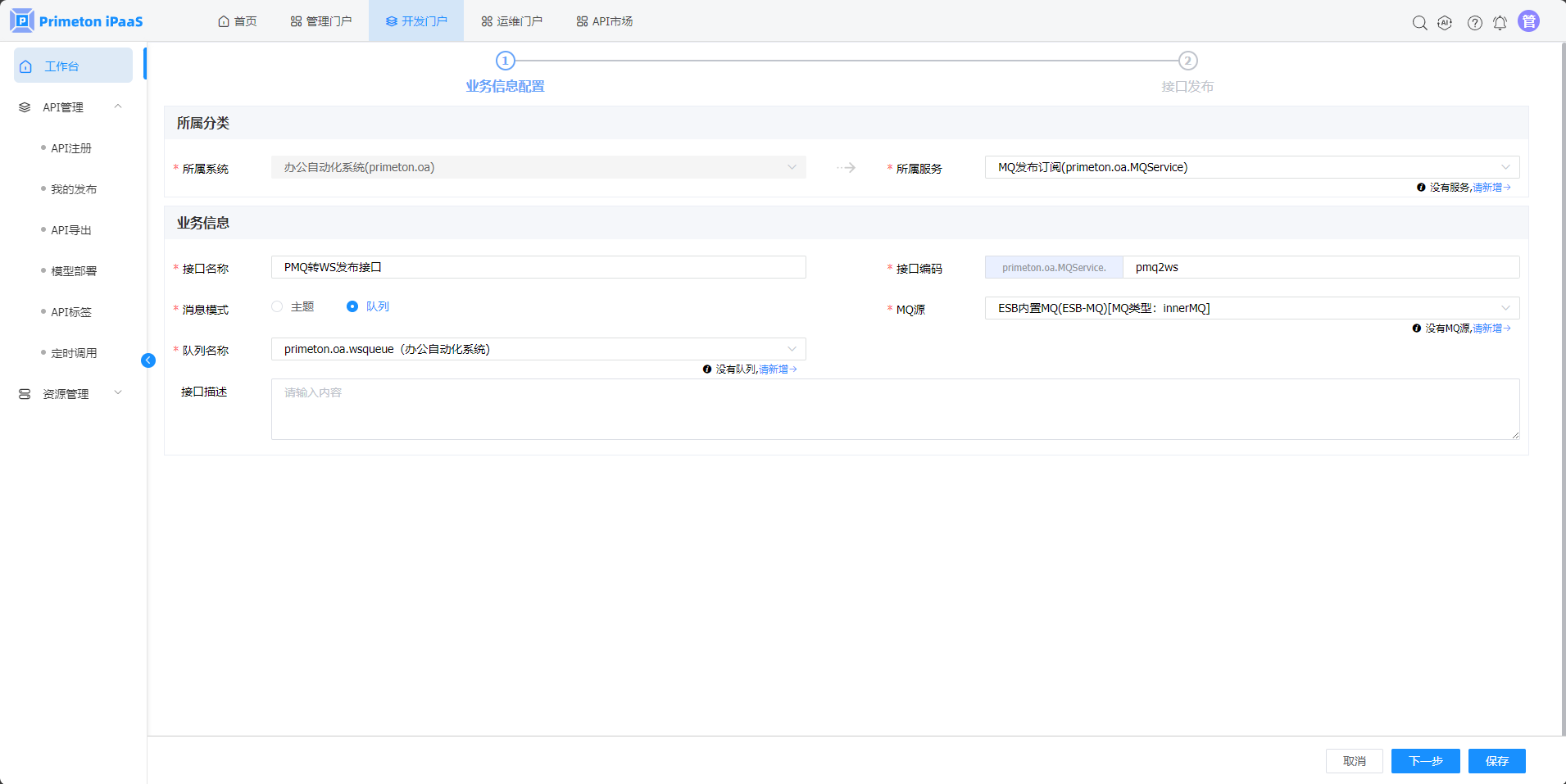Switch to the 运维门户 tab

pos(511,21)
